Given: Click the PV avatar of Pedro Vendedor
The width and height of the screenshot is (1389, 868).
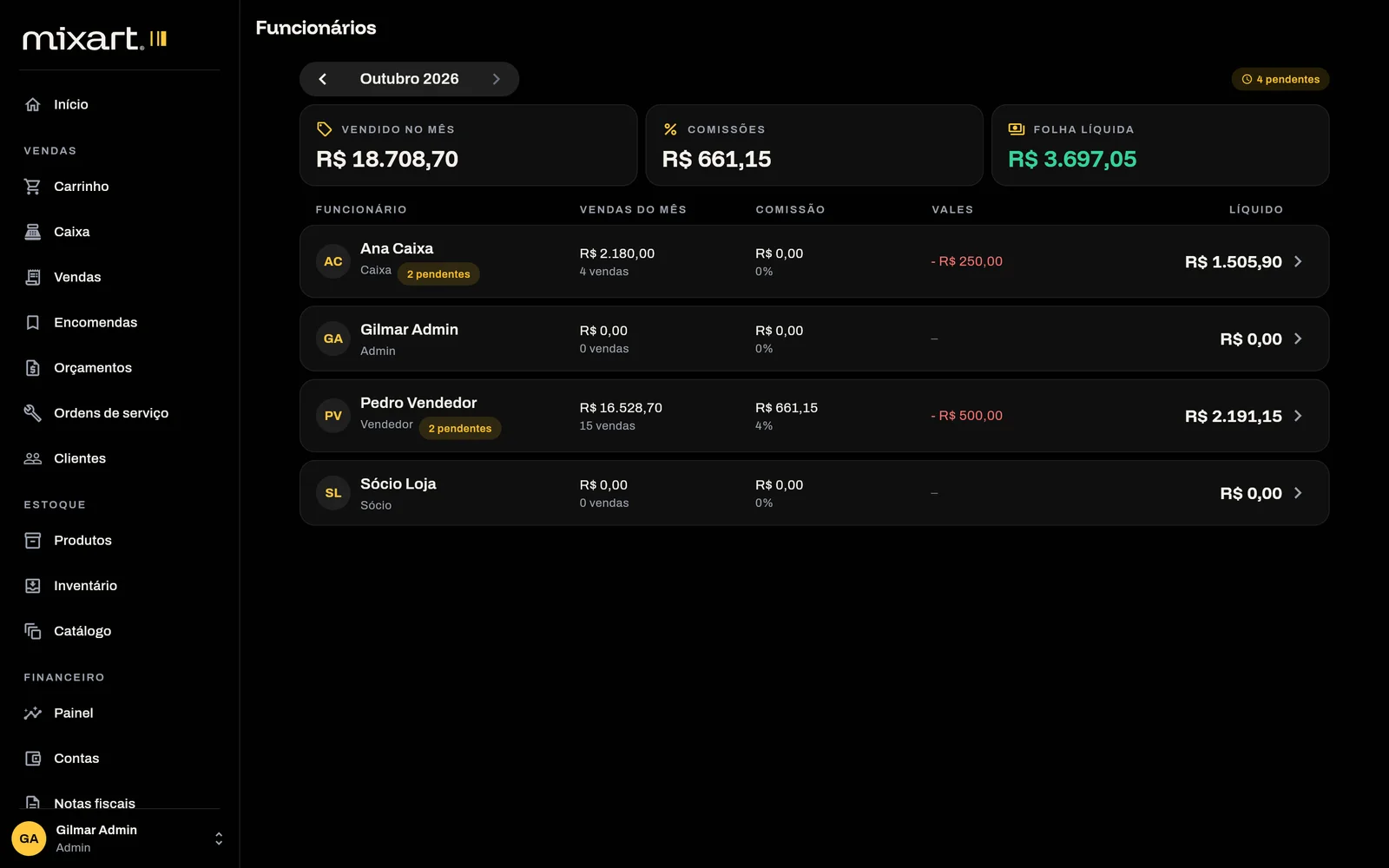Looking at the screenshot, I should [333, 416].
